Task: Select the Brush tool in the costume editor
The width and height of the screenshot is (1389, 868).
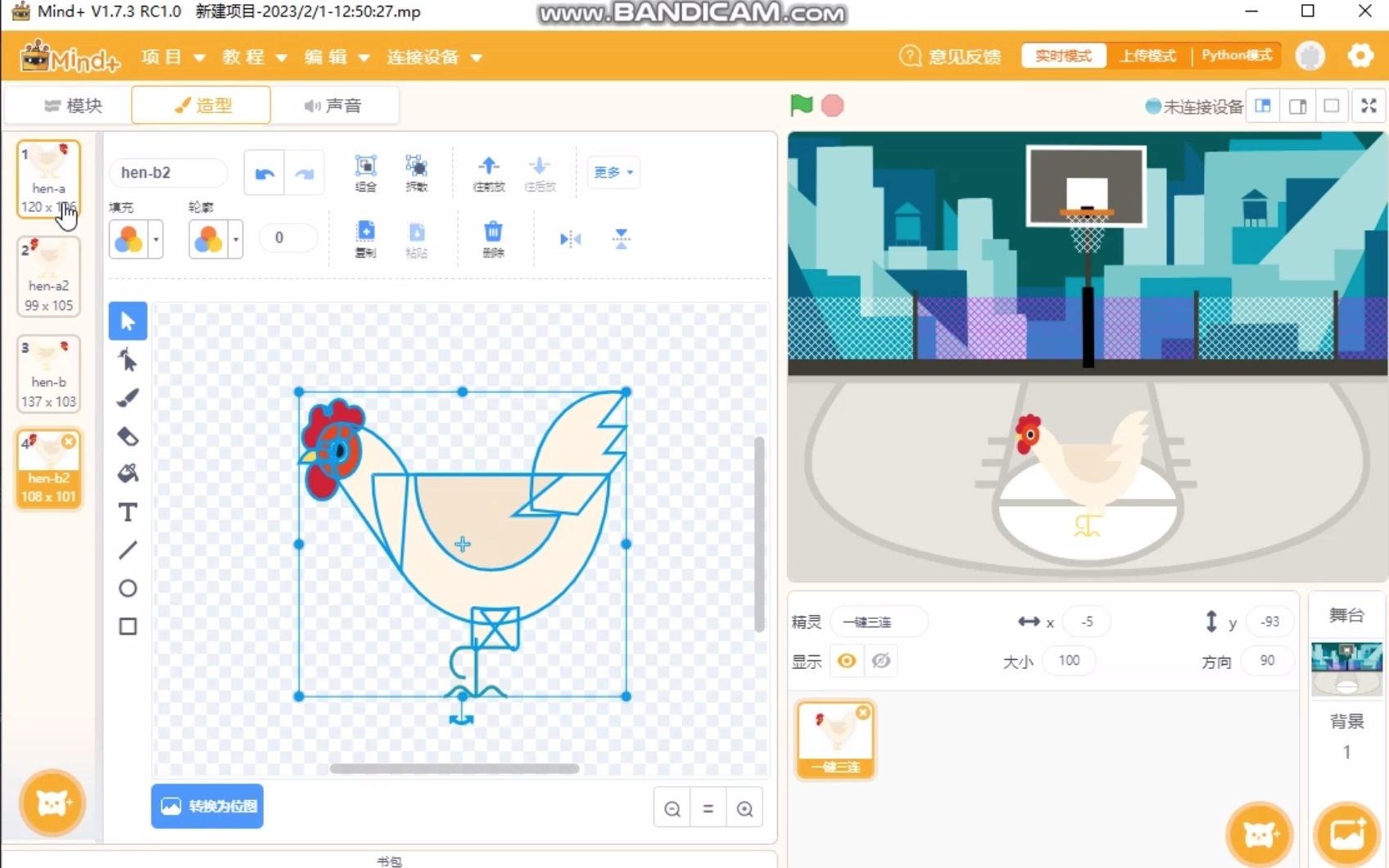Action: coord(128,397)
